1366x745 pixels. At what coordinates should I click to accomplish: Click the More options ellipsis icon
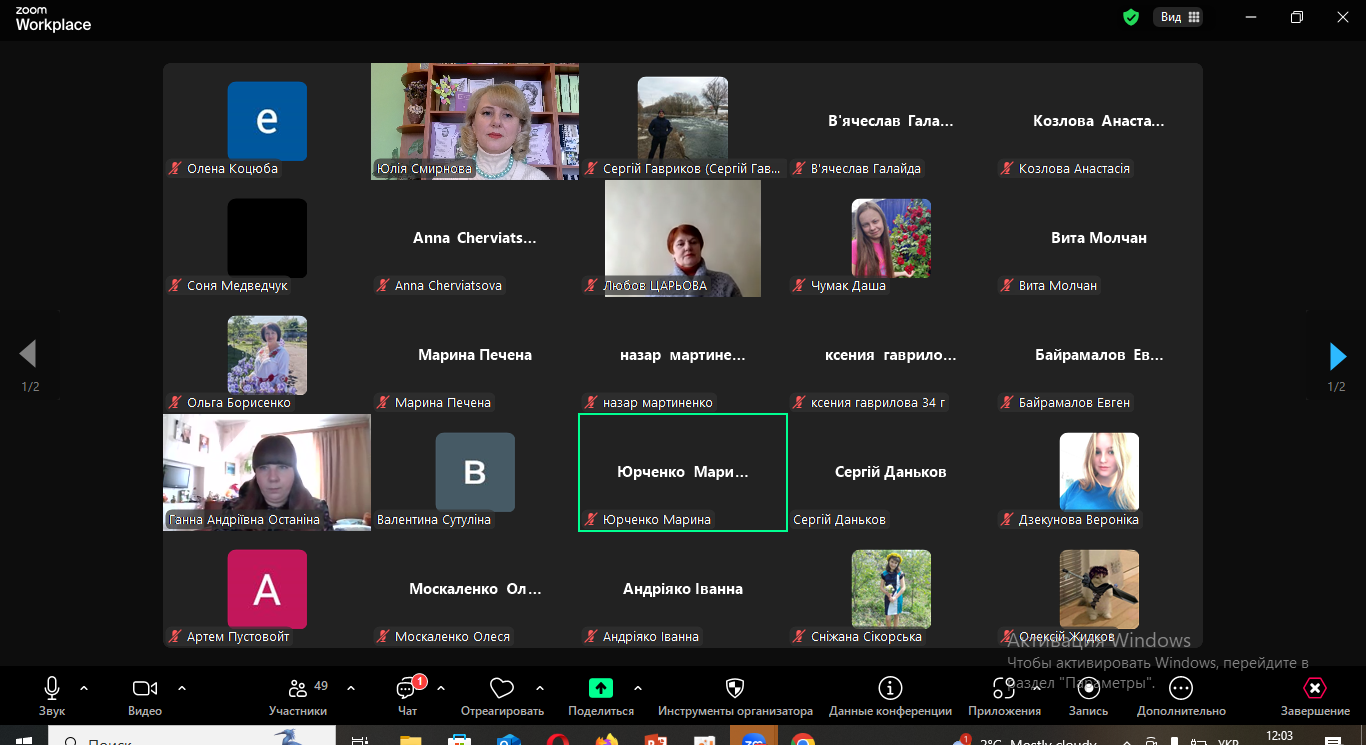coord(1181,688)
